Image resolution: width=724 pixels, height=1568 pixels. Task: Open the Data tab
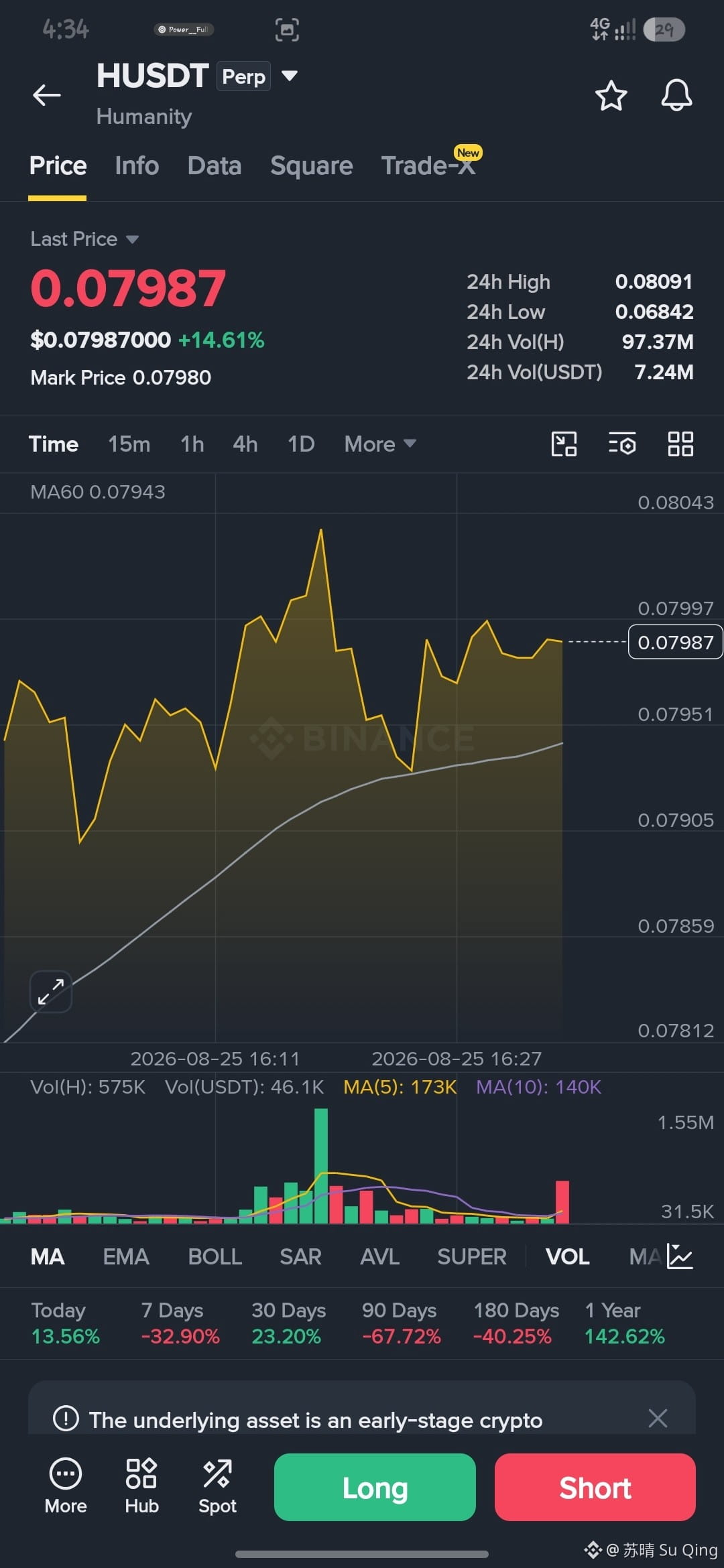[215, 166]
